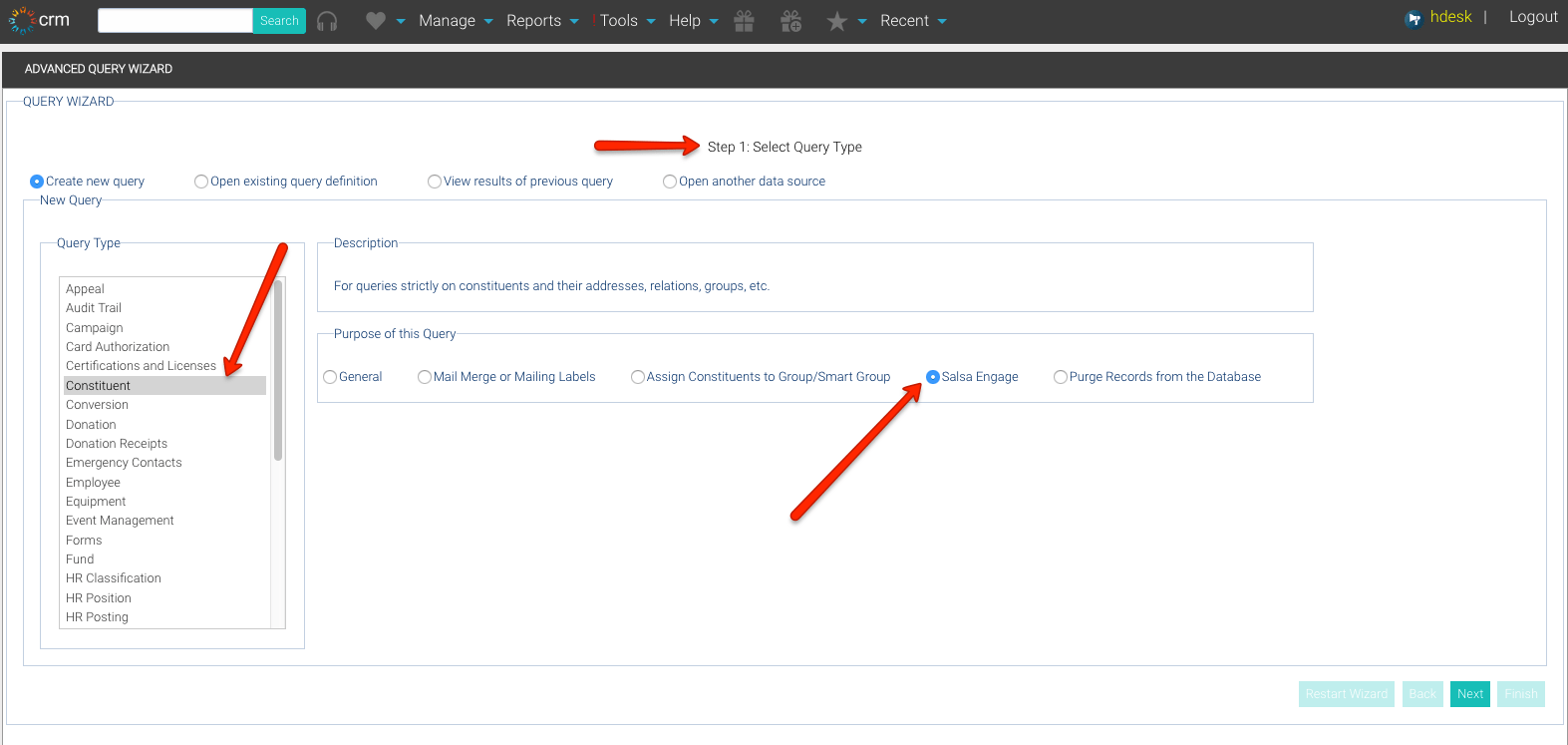Click the Finish button
Image resolution: width=1568 pixels, height=745 pixels.
[x=1521, y=694]
